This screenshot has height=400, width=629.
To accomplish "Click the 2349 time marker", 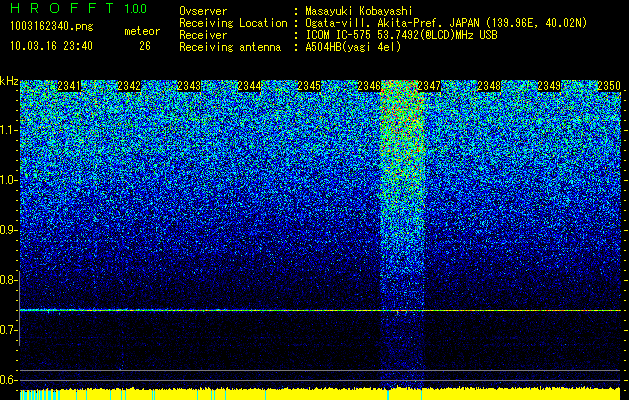I will 549,86.
